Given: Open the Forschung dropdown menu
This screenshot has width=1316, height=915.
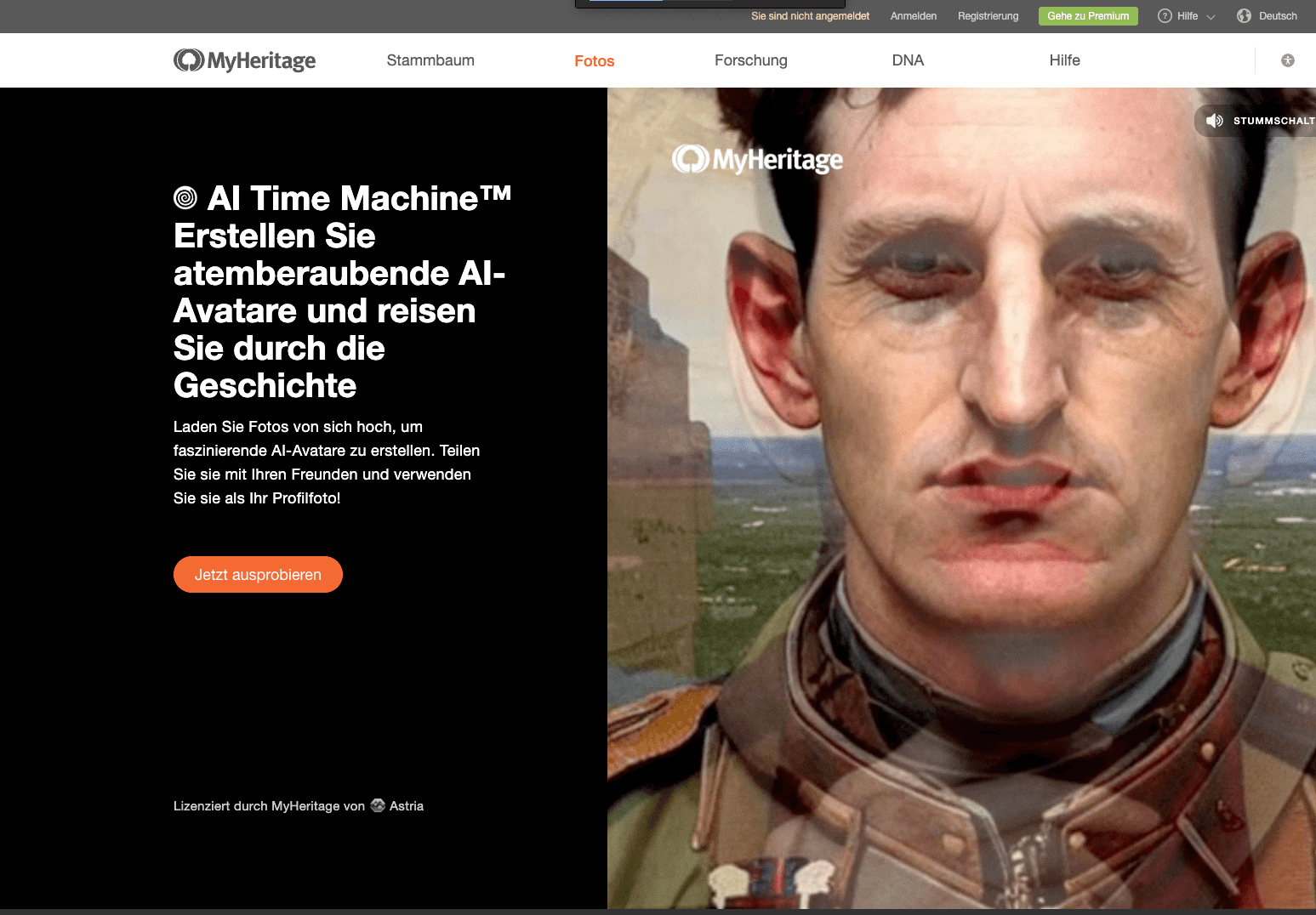Looking at the screenshot, I should point(750,60).
